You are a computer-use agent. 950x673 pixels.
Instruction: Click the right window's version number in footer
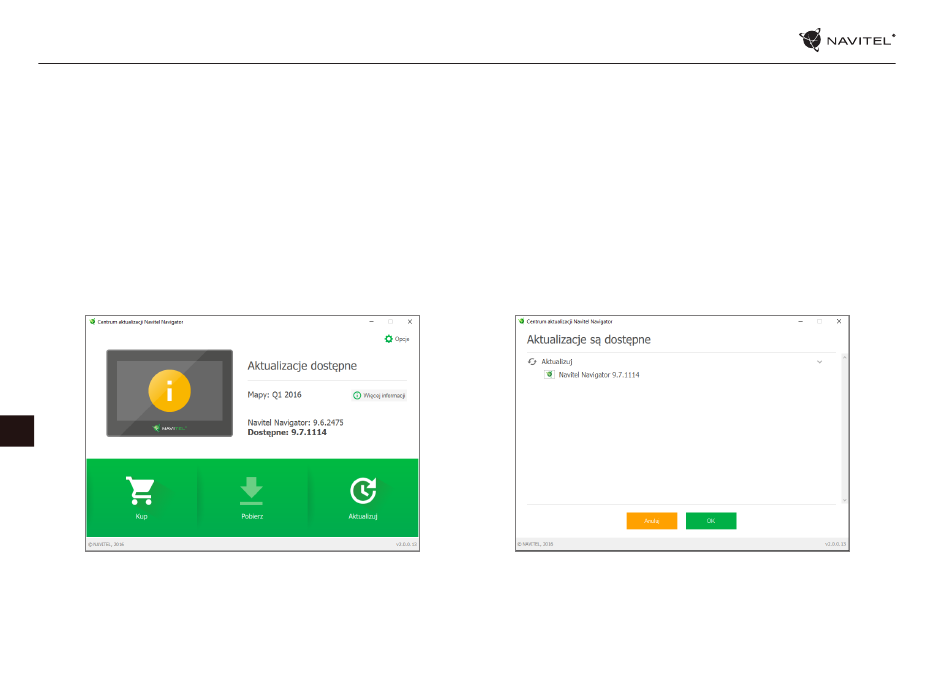pyautogui.click(x=835, y=545)
